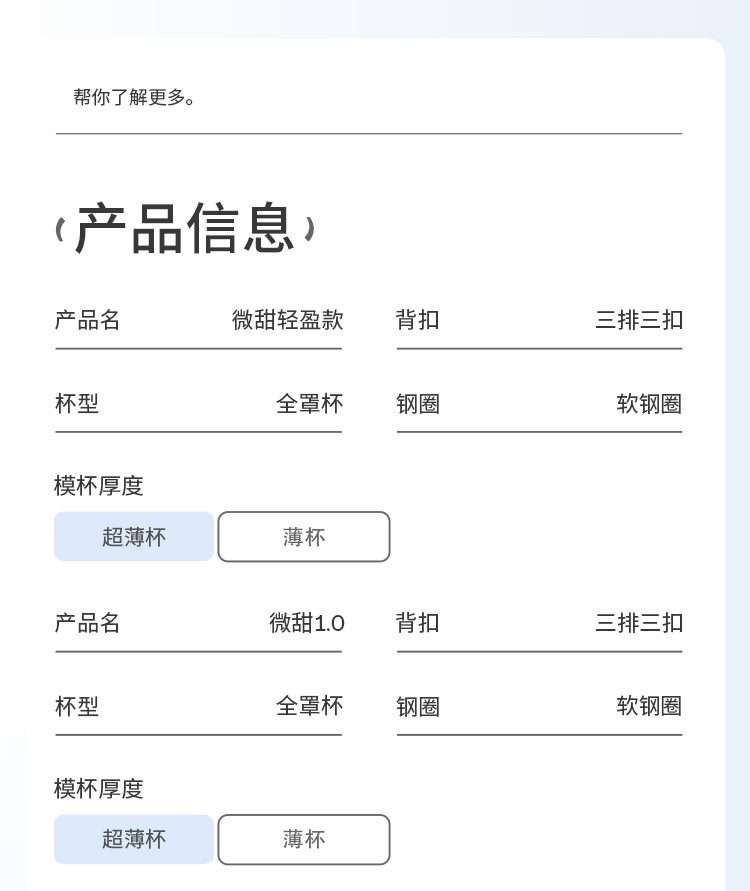Click 全罩杯 value in 微甜1.0 section
The width and height of the screenshot is (750, 891).
[x=309, y=706]
